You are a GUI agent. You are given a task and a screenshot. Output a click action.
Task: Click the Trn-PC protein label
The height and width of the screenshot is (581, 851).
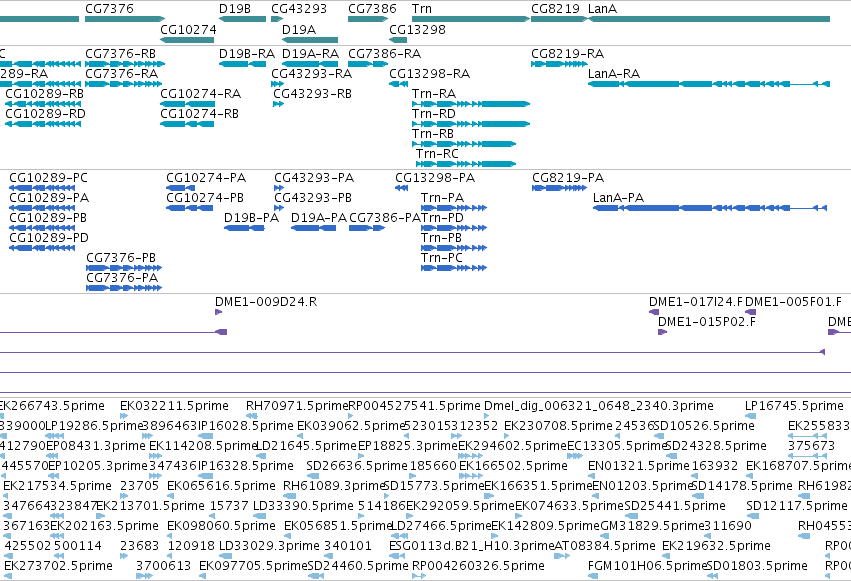point(442,258)
